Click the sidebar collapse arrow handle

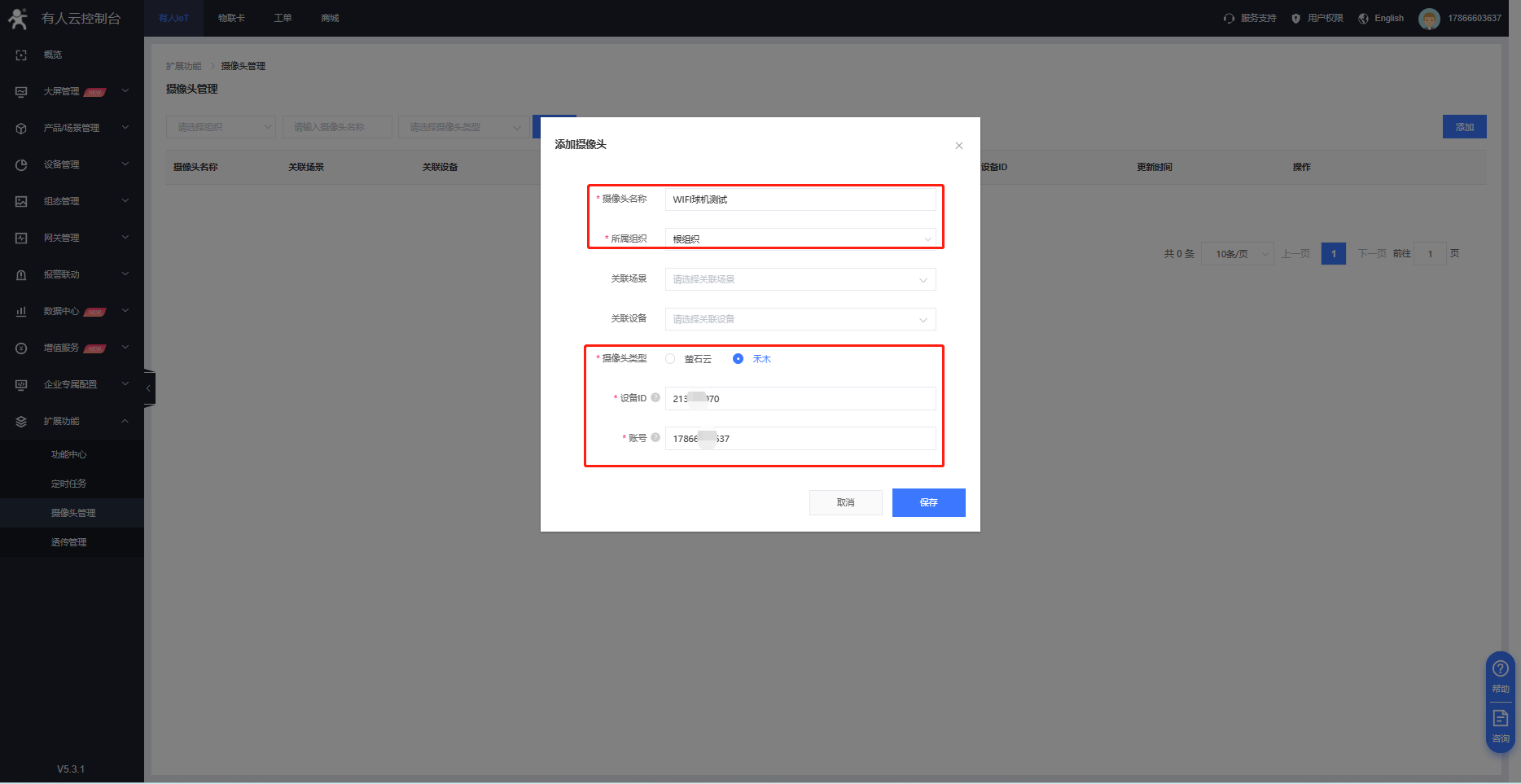(148, 388)
